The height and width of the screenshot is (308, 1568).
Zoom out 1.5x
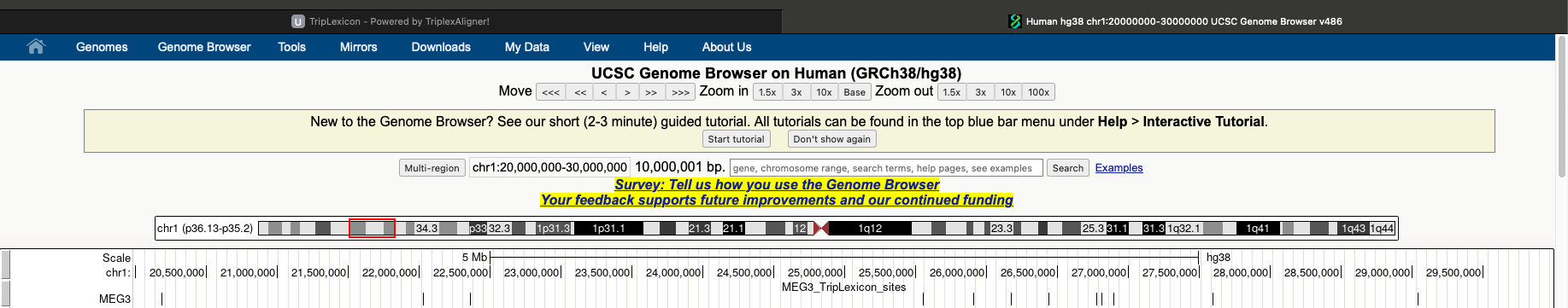point(952,92)
